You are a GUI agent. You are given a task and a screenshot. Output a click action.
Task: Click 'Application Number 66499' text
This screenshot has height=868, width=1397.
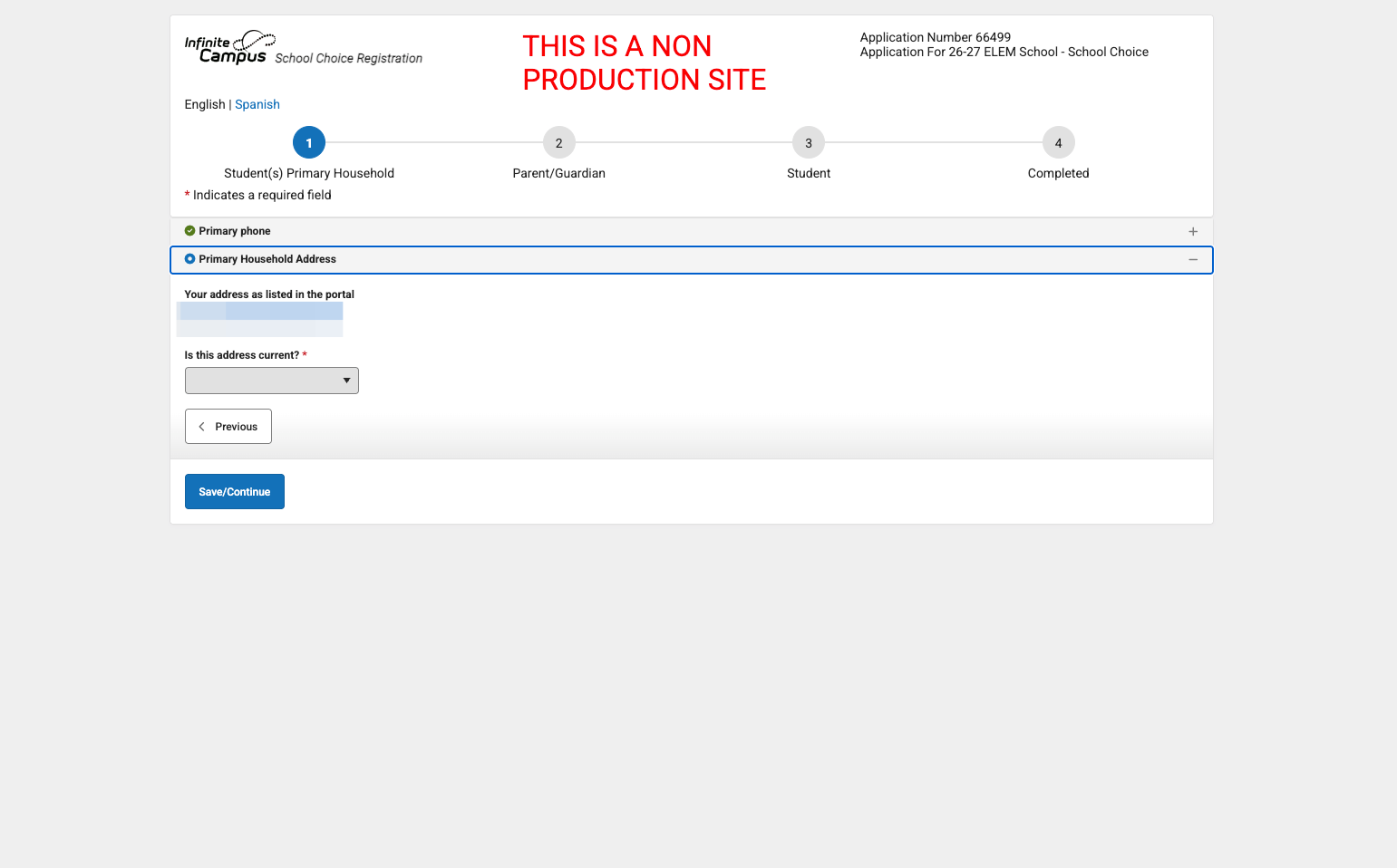[936, 37]
